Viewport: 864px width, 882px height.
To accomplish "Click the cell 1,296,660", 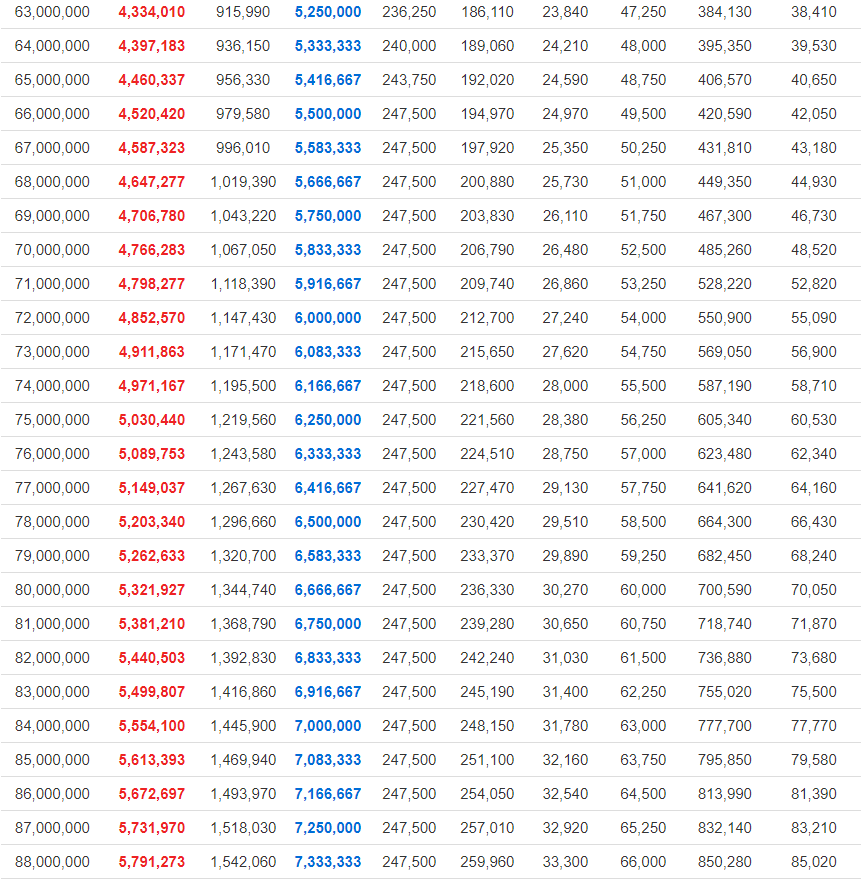I will pos(244,522).
